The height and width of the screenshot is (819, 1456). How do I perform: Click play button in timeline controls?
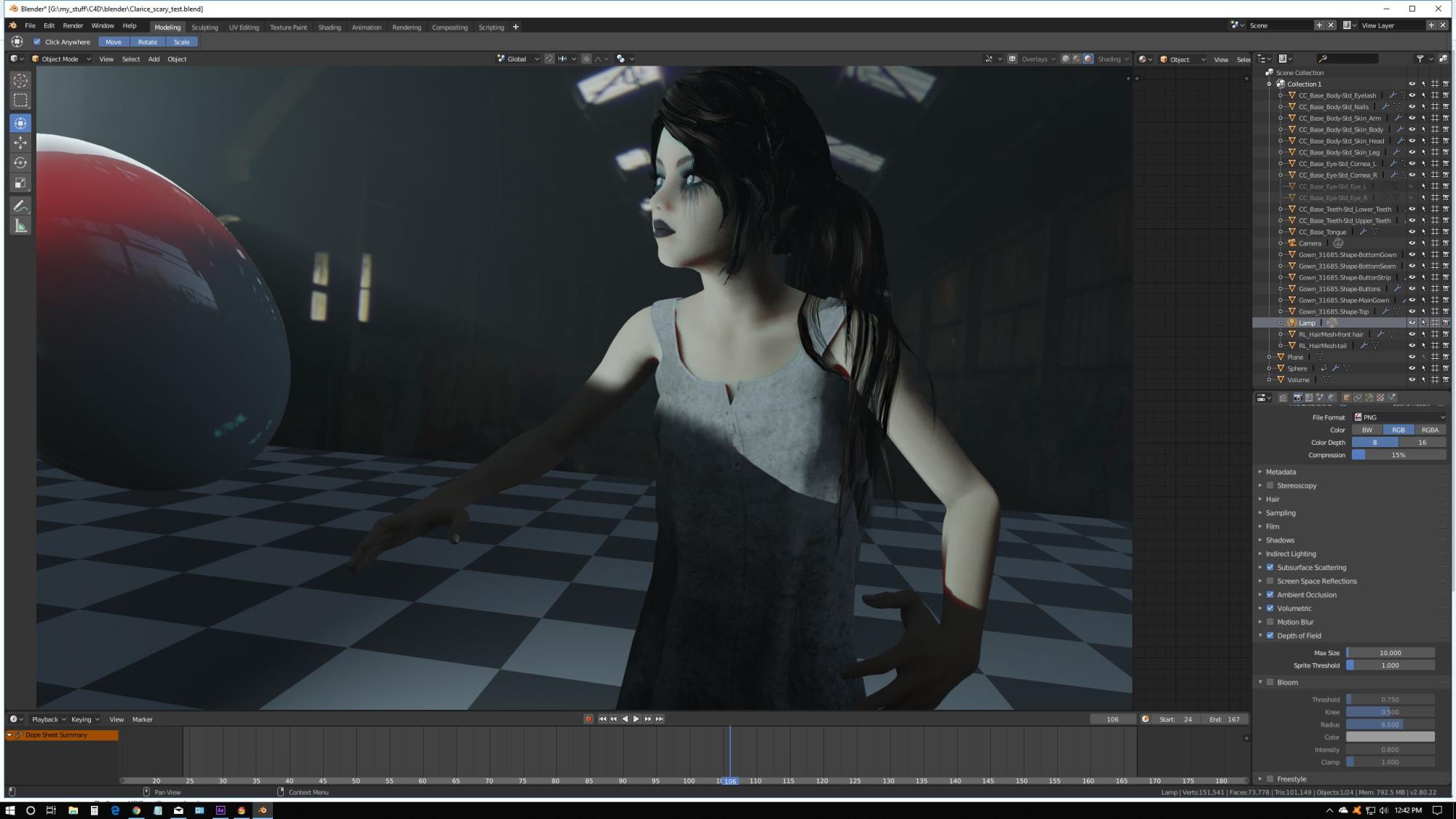coord(636,719)
